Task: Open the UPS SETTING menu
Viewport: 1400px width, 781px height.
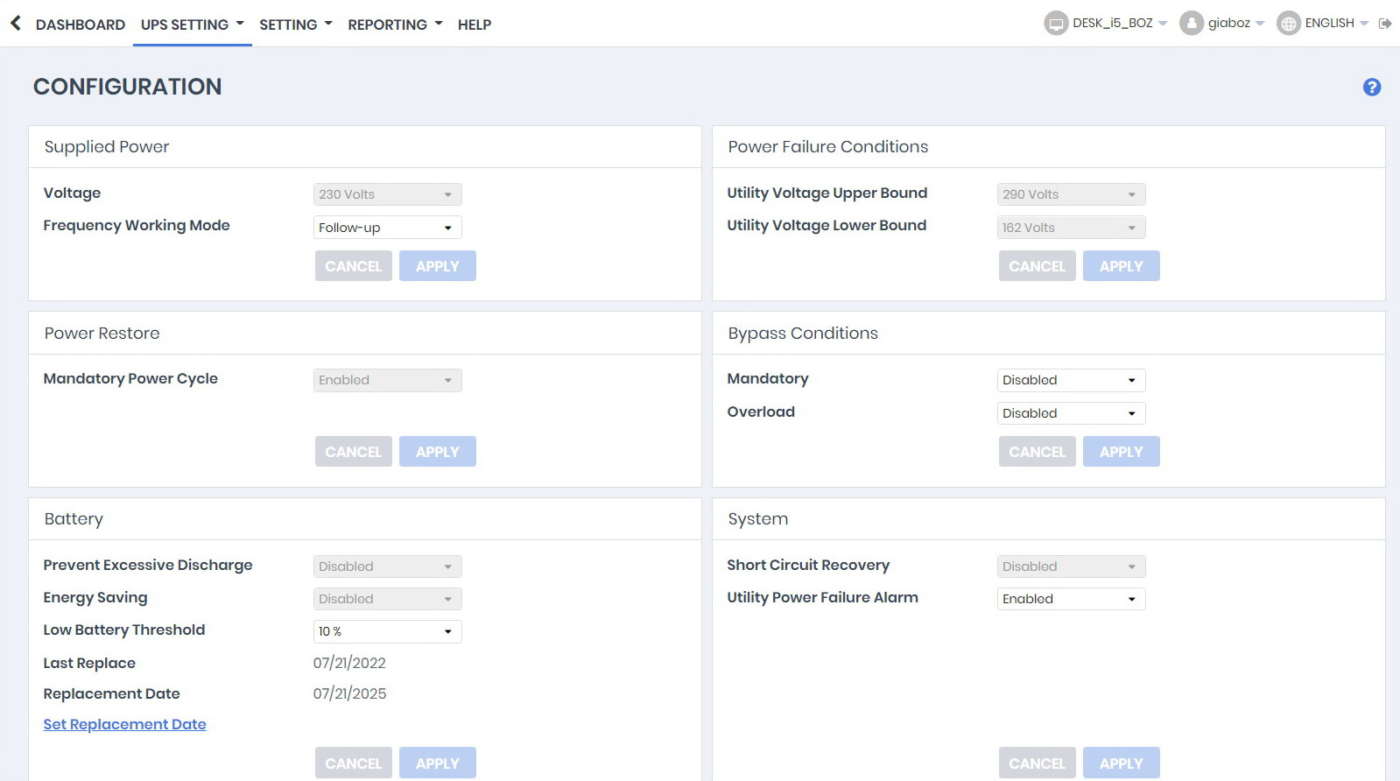Action: point(192,24)
